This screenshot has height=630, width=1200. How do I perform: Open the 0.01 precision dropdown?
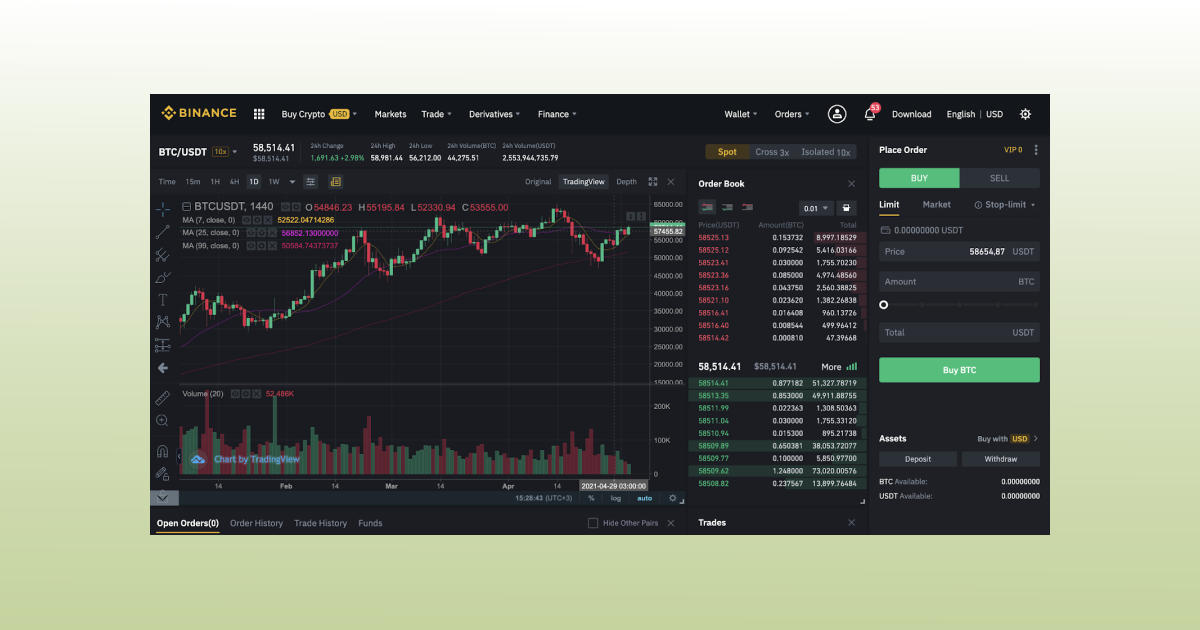pos(816,206)
